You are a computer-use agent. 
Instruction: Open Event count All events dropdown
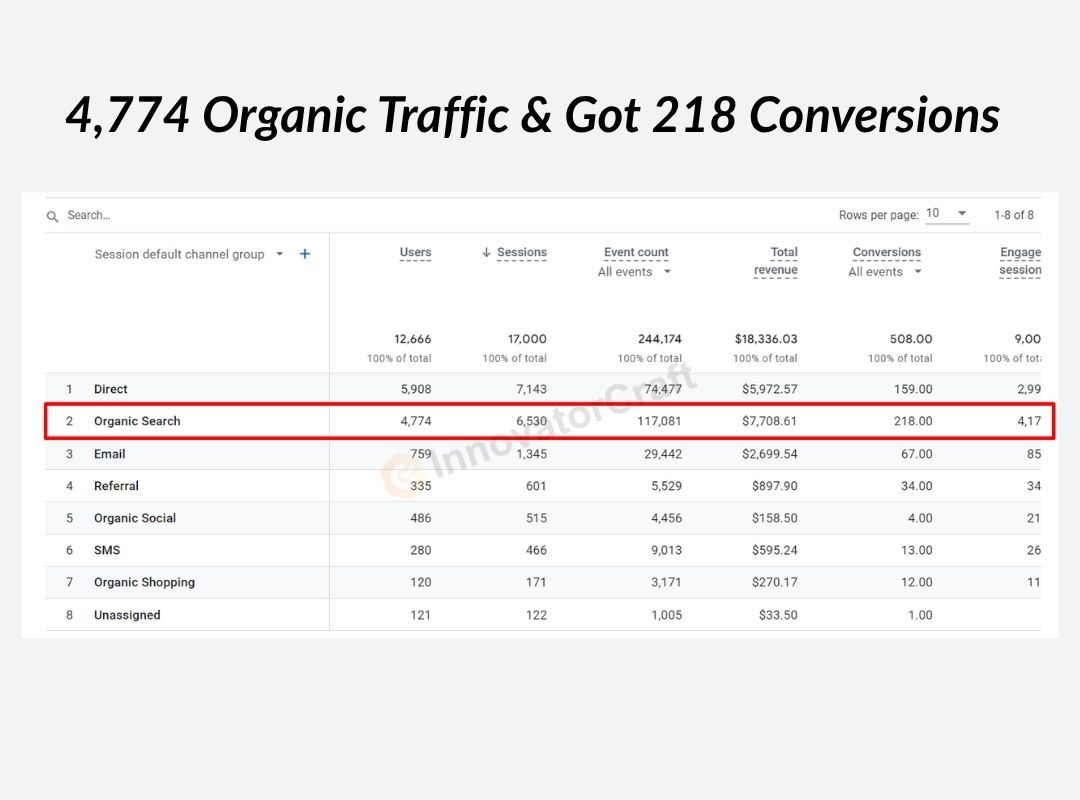tap(635, 272)
